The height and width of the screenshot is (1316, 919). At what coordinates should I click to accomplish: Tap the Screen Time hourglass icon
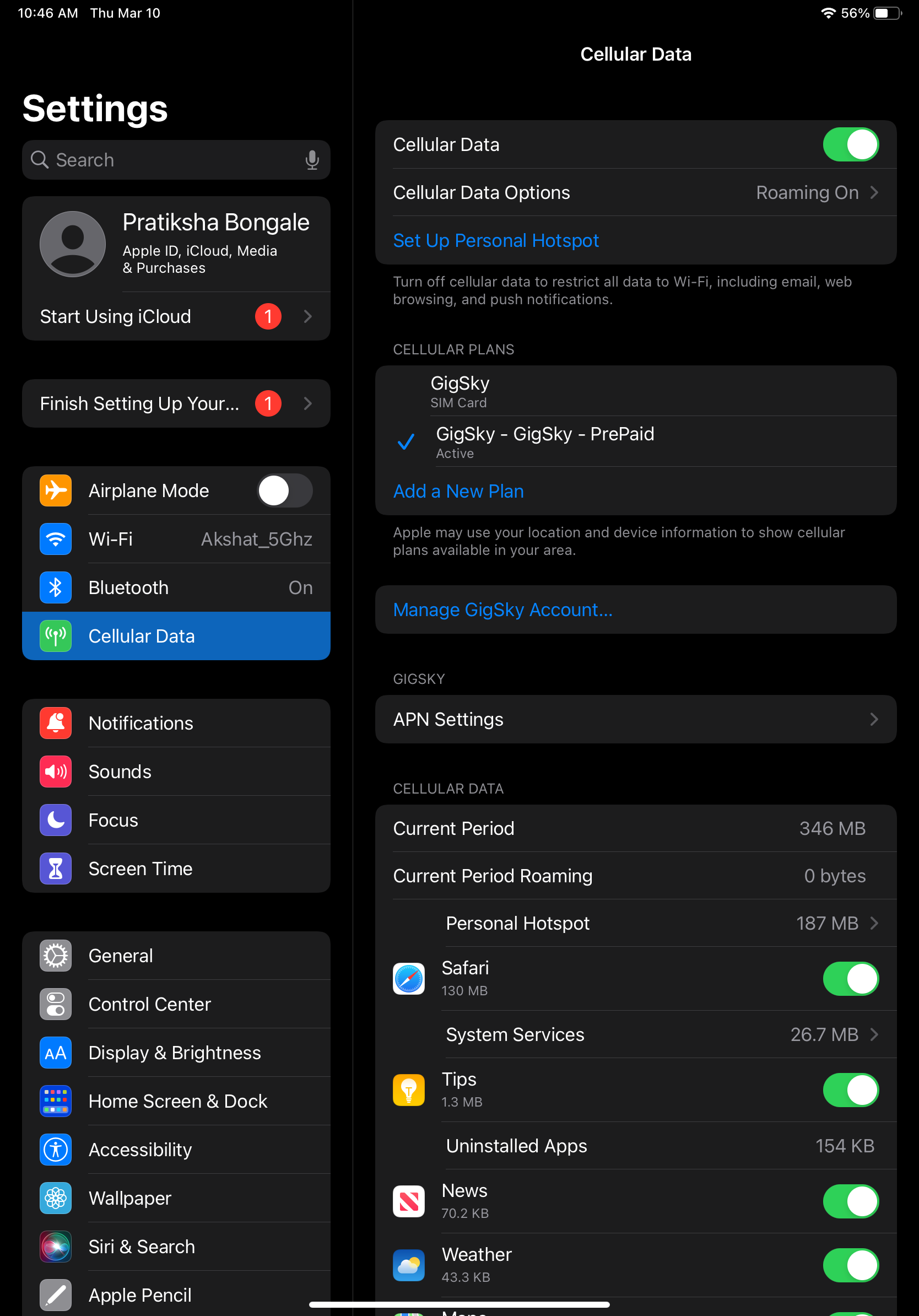coord(56,869)
